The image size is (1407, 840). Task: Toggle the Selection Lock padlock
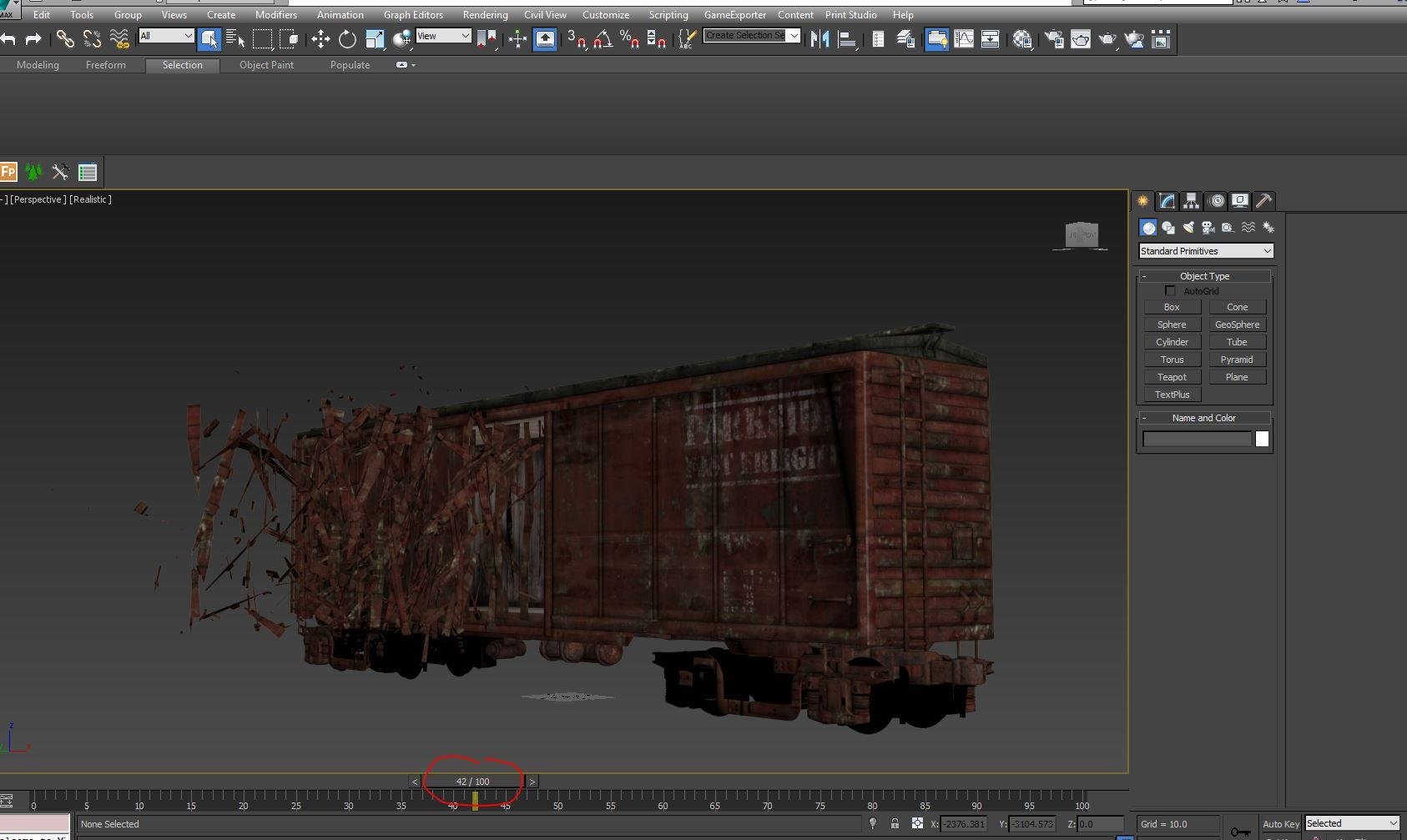tap(895, 824)
